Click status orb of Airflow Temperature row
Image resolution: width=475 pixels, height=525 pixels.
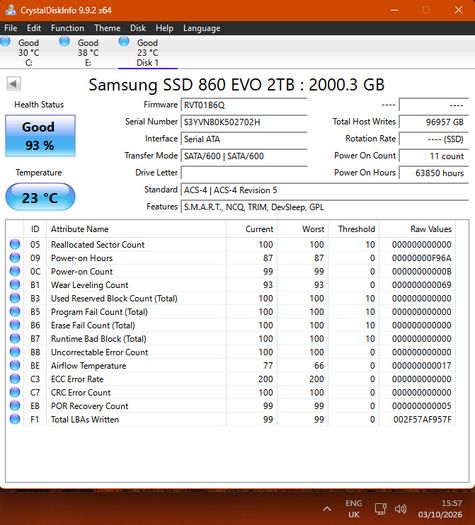click(15, 365)
